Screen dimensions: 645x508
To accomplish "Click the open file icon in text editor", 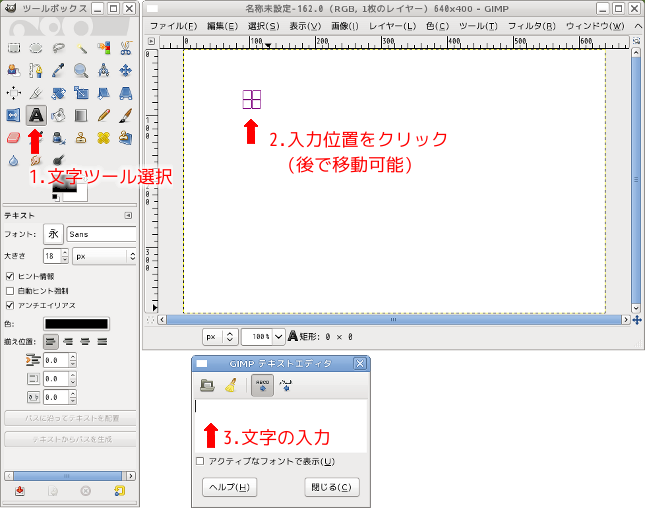I will click(x=207, y=384).
